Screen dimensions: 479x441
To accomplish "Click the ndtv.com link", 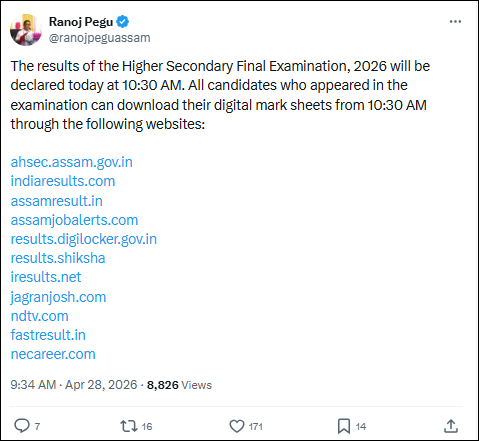I will coord(40,316).
